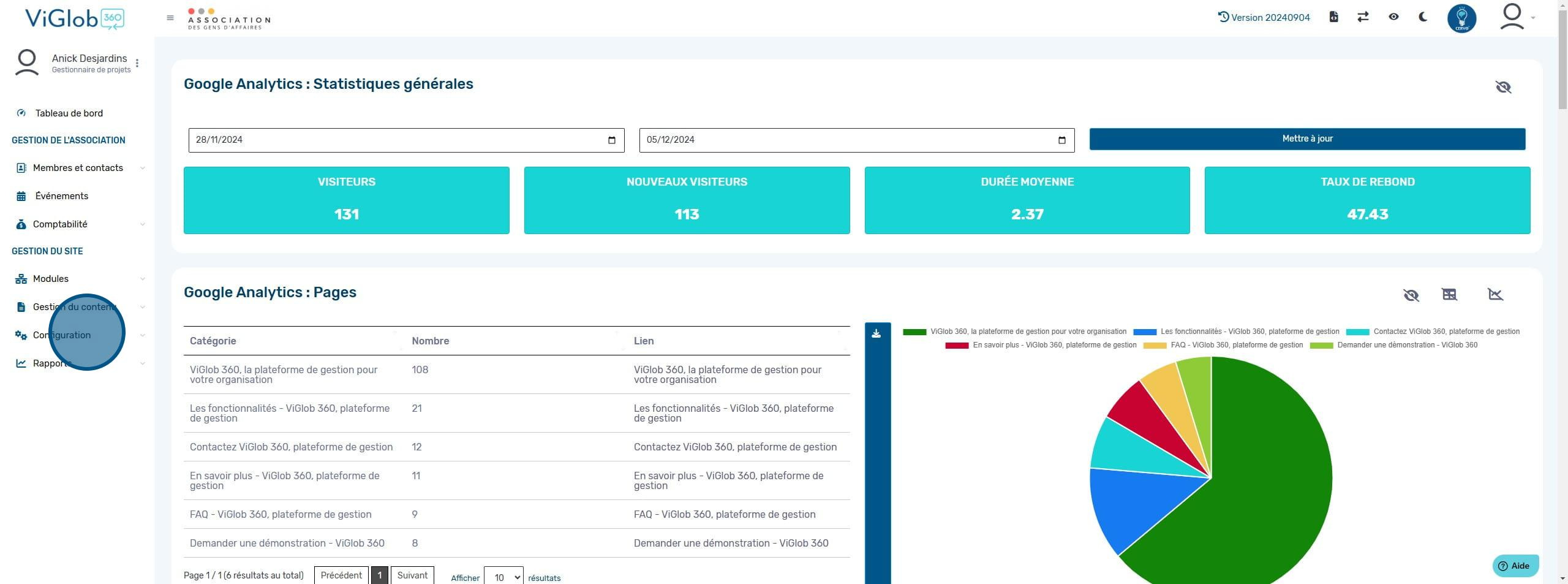Image resolution: width=1568 pixels, height=584 pixels.
Task: Click the Événements calendar icon
Action: [x=21, y=196]
